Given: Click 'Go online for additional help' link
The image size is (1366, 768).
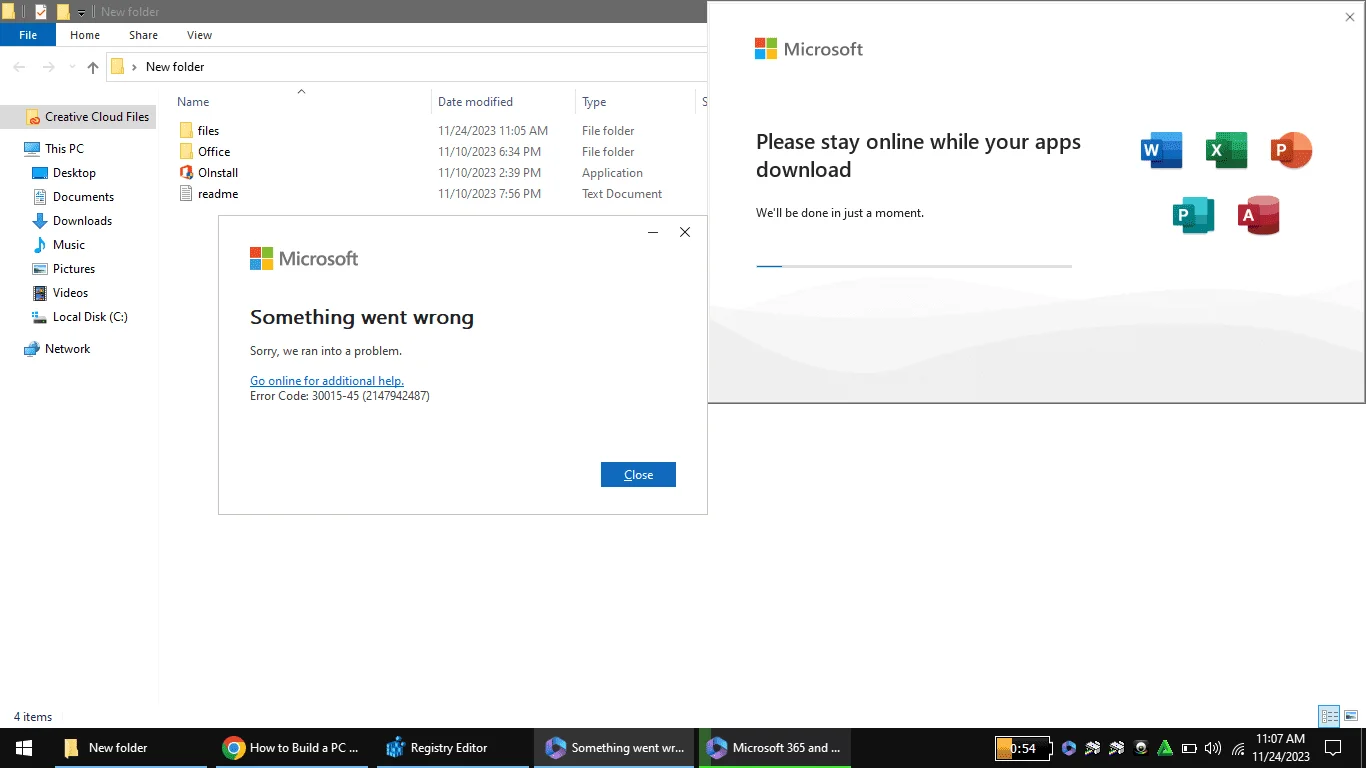Looking at the screenshot, I should 327,381.
